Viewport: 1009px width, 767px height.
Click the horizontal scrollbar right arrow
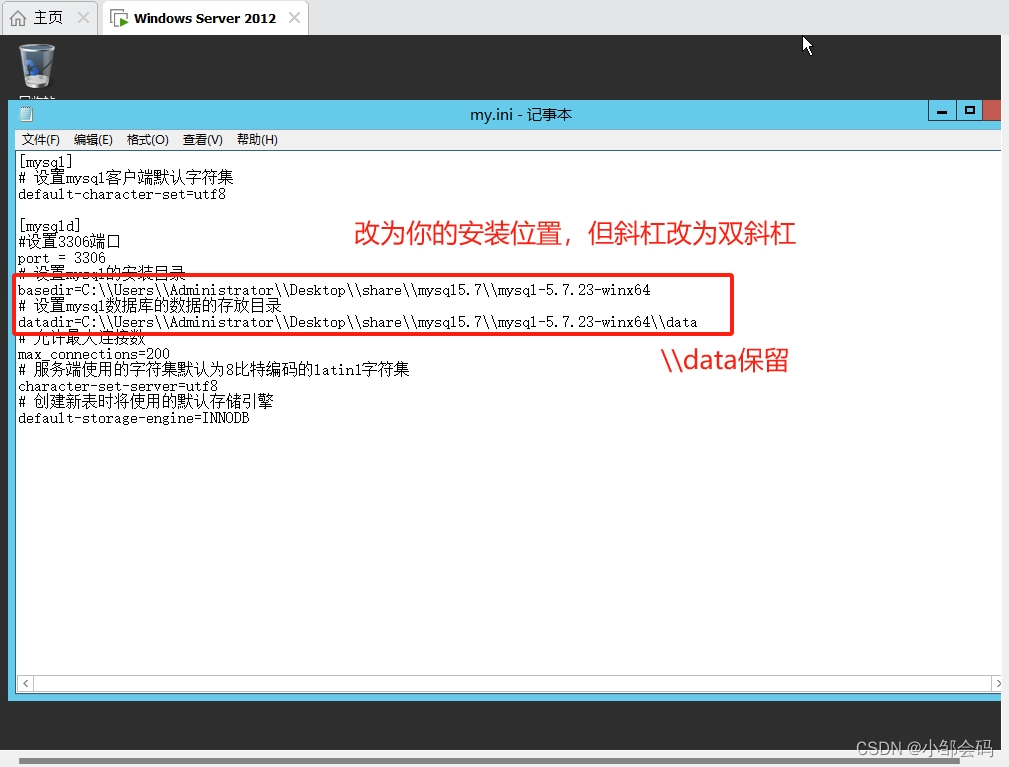click(997, 683)
